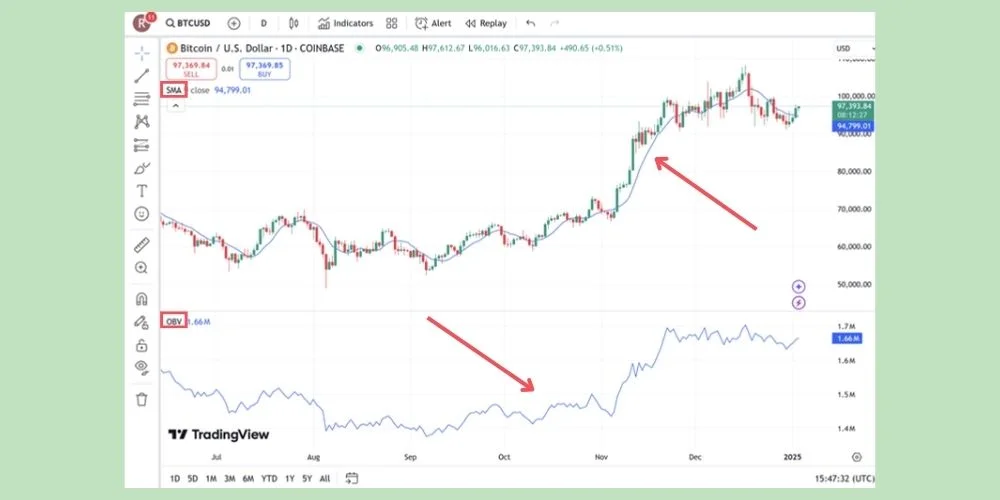Select the trend line drawing tool

pos(142,75)
